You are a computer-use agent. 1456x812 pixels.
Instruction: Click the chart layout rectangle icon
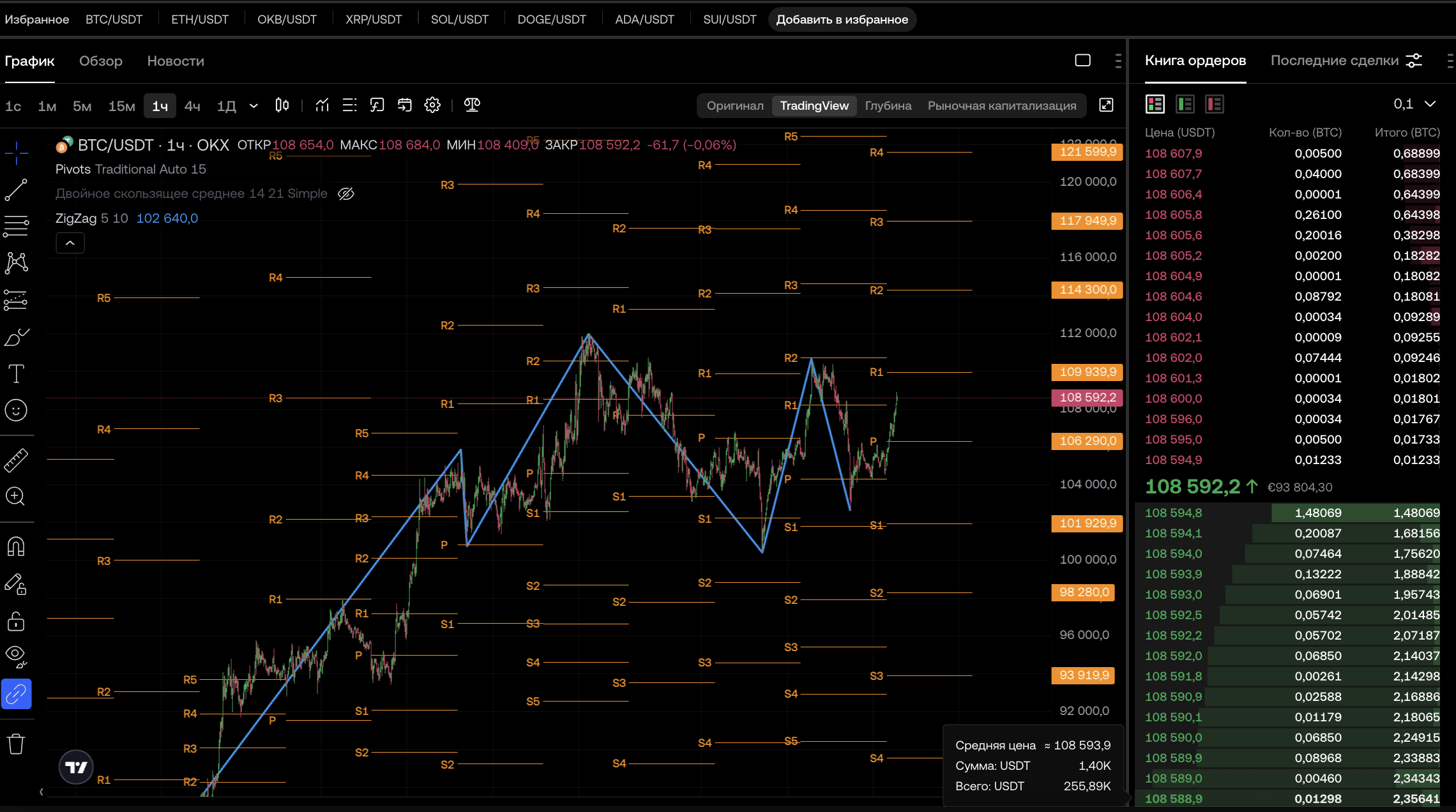click(1082, 61)
